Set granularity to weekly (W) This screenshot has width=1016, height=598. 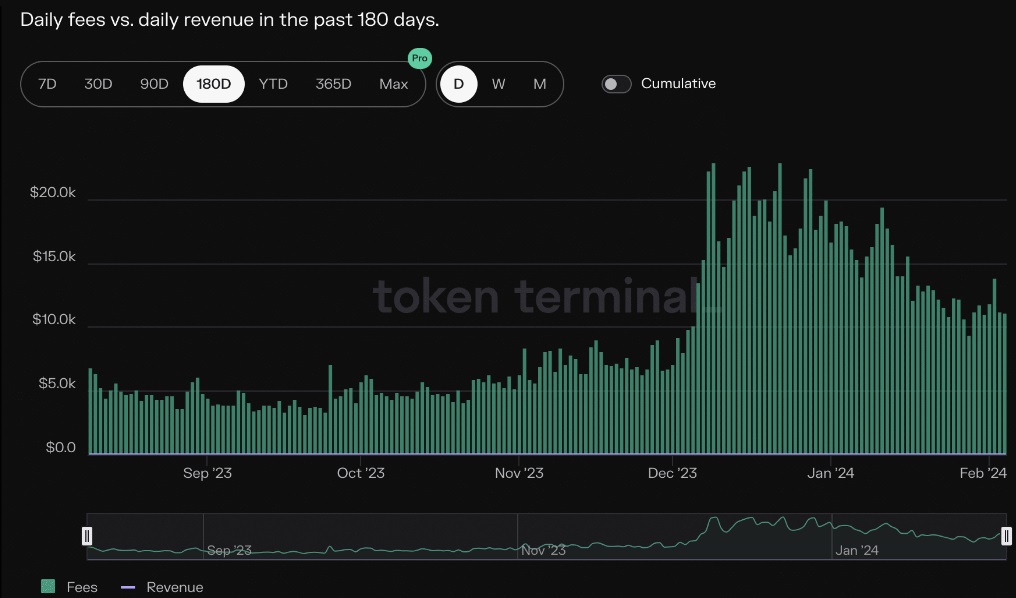[x=498, y=84]
